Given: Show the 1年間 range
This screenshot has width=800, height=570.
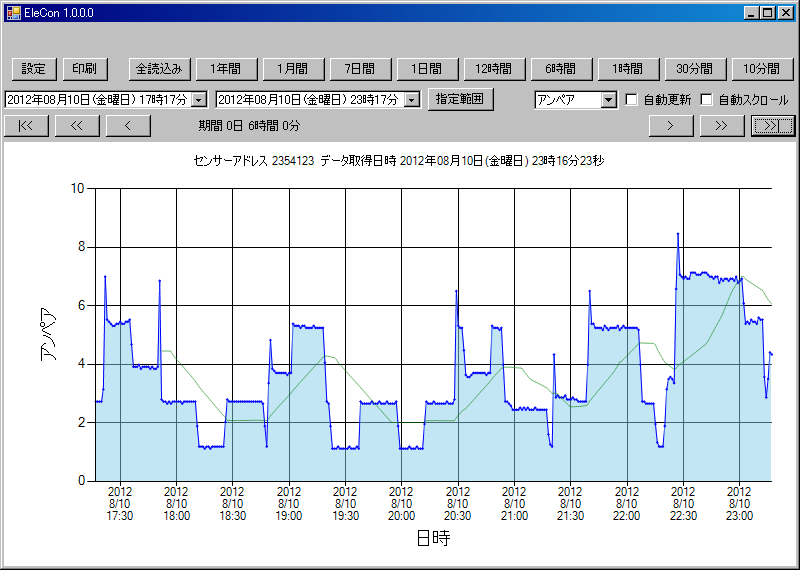Looking at the screenshot, I should coord(227,69).
